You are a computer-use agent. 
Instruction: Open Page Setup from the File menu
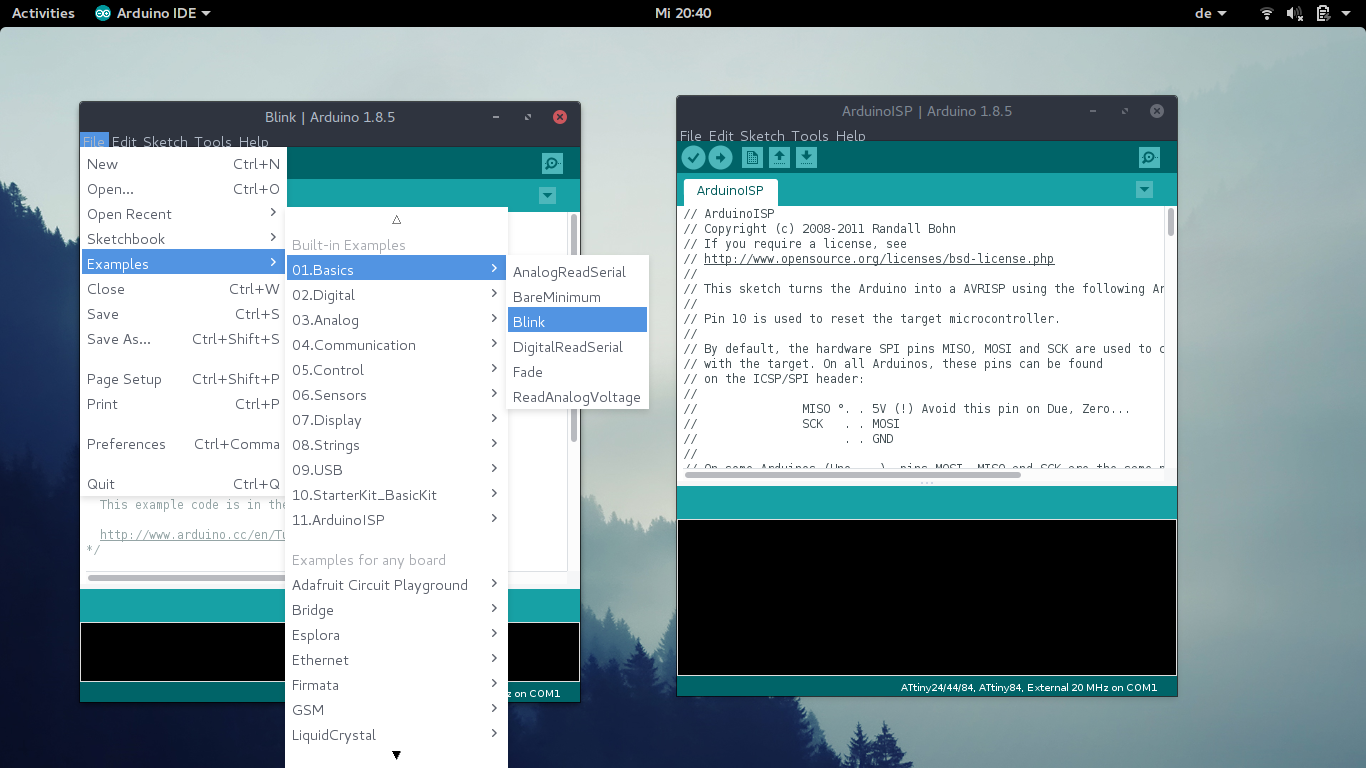[x=183, y=379]
